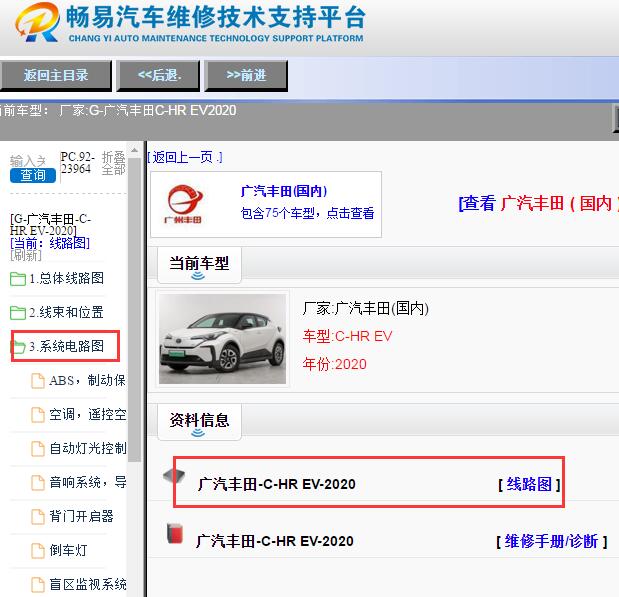Open the 维修手册/诊断 link
The image size is (619, 597).
click(x=551, y=541)
